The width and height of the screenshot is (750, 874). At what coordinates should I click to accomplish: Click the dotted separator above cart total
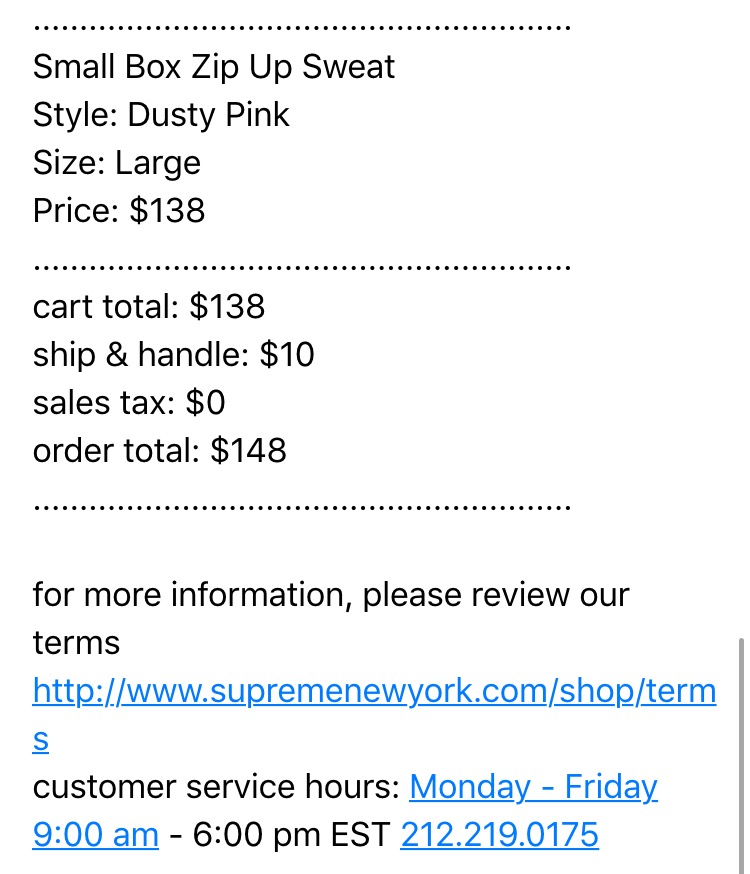coord(301,268)
